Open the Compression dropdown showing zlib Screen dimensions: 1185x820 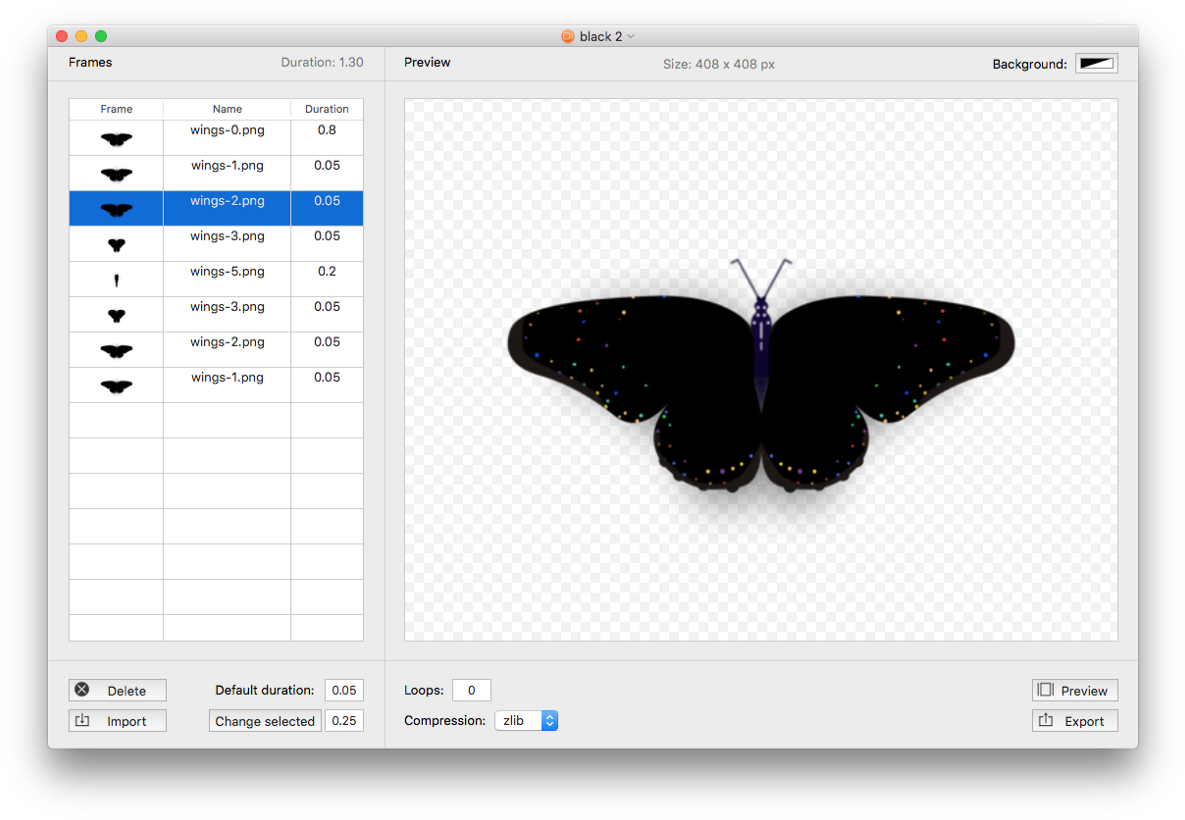(x=520, y=720)
